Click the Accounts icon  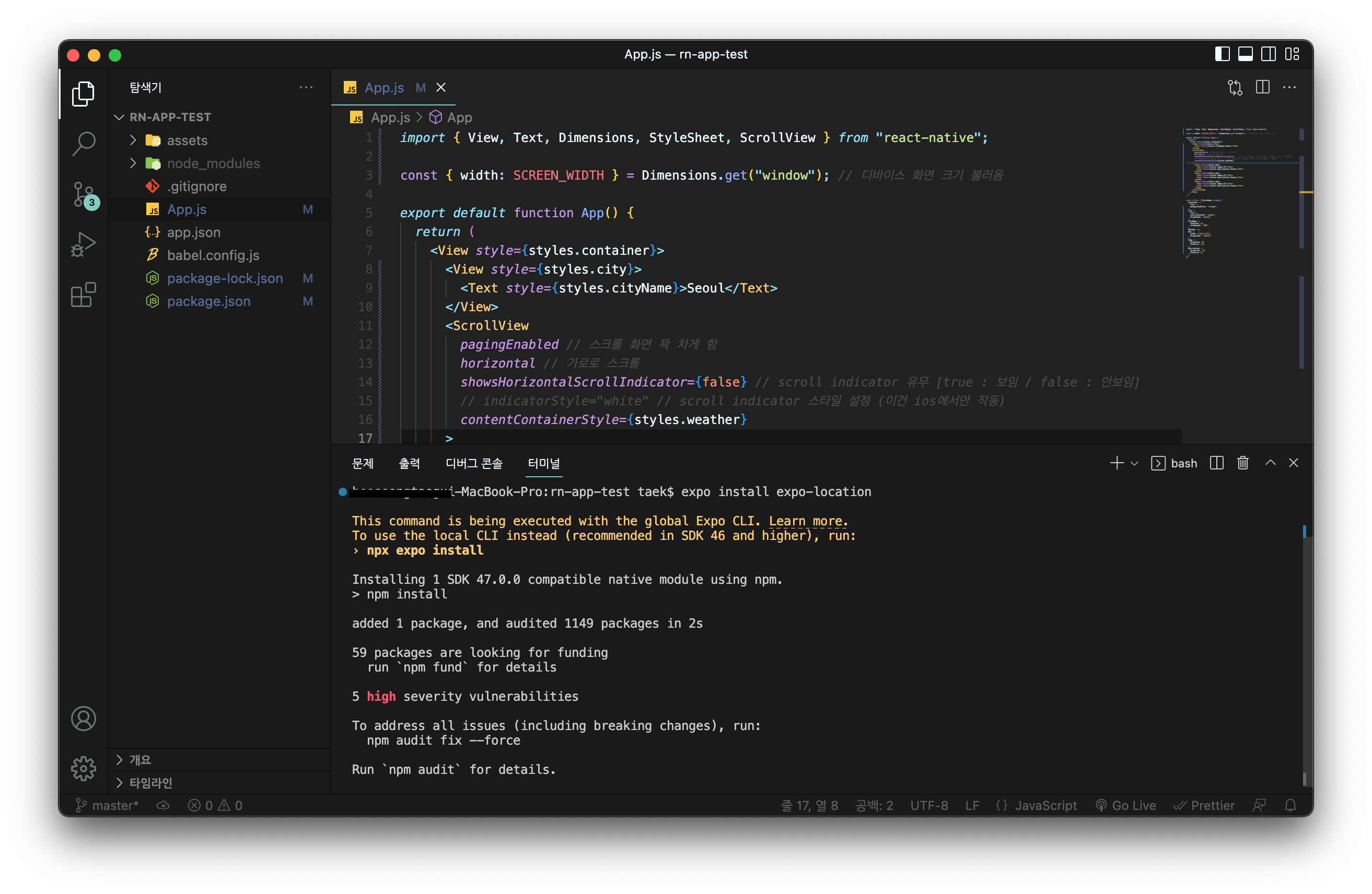pos(84,719)
